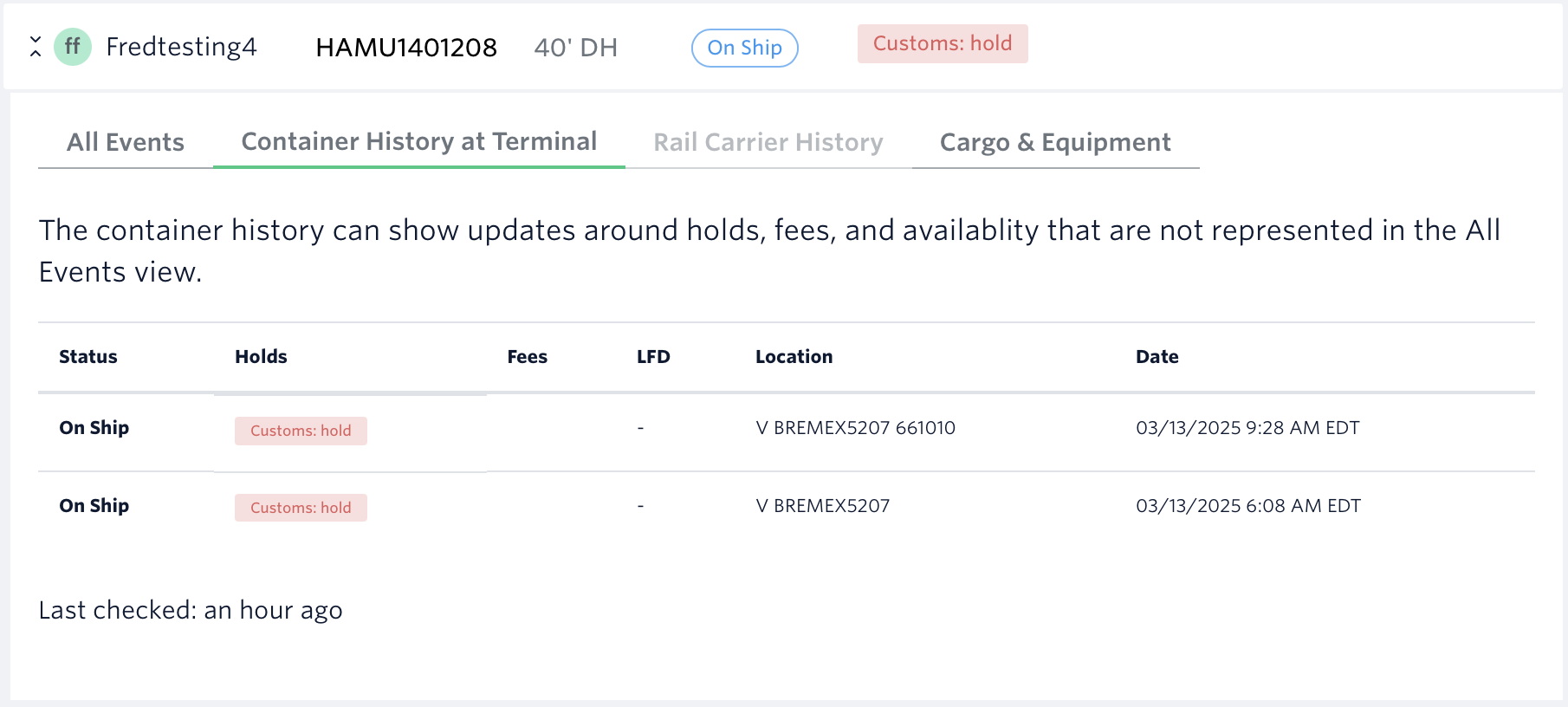Click the Date column header

coord(1157,357)
